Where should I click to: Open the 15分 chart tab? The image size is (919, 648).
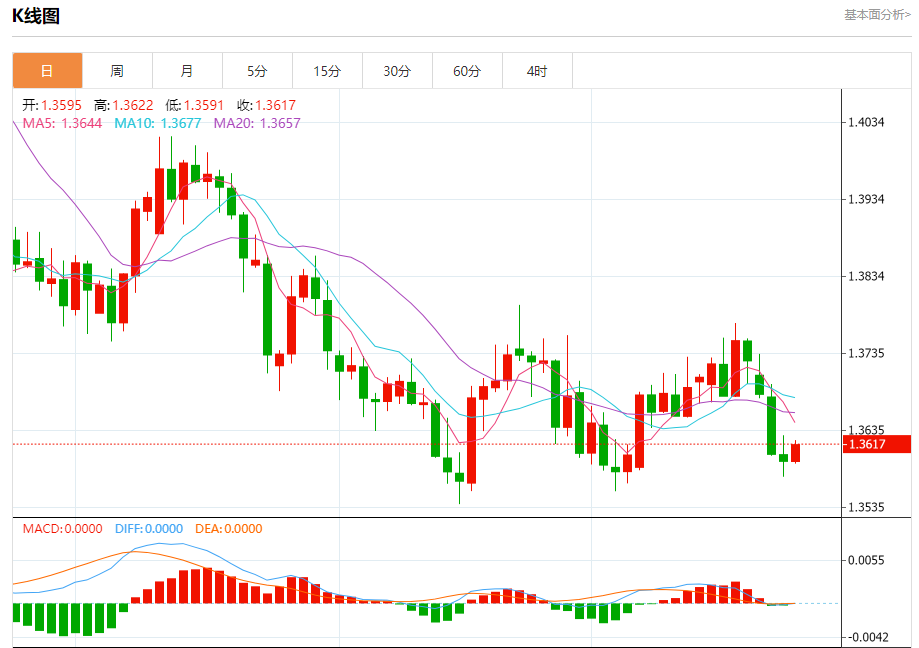tap(327, 71)
